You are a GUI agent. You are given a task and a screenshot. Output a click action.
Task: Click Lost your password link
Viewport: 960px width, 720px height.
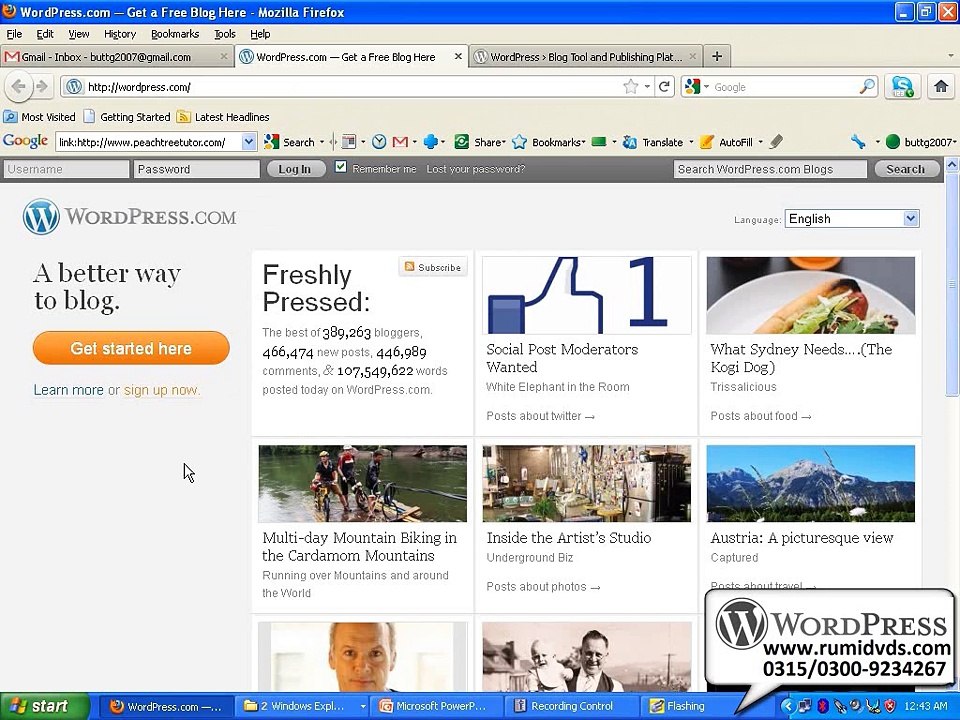click(476, 169)
